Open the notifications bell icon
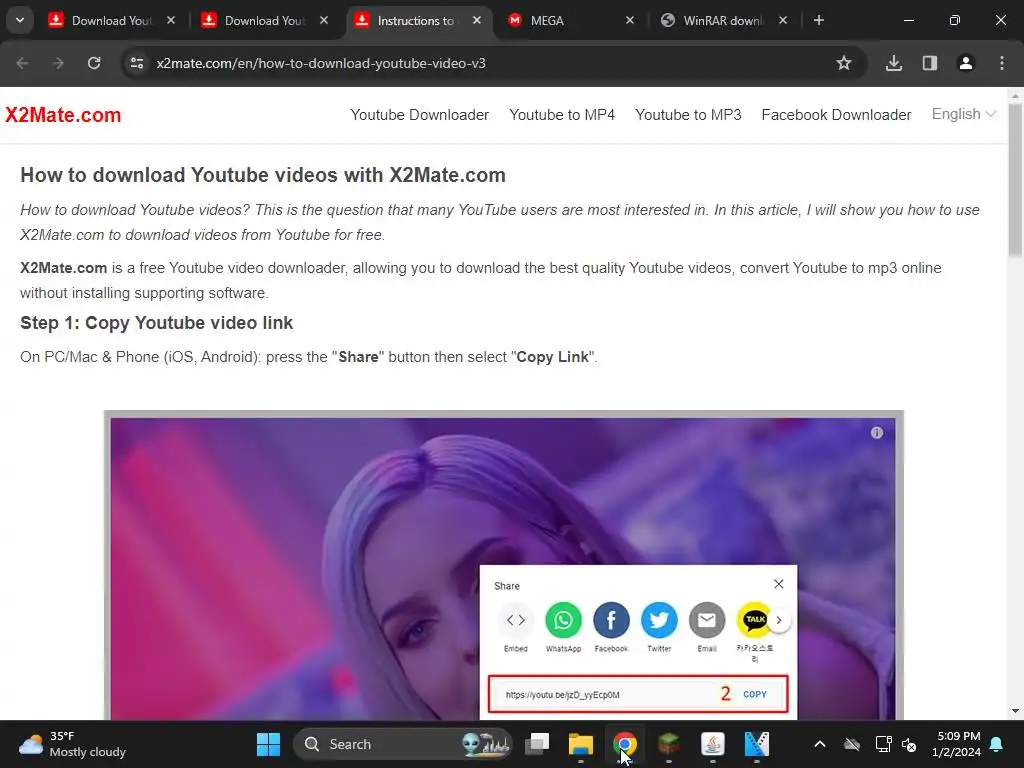This screenshot has width=1024, height=768. (997, 744)
